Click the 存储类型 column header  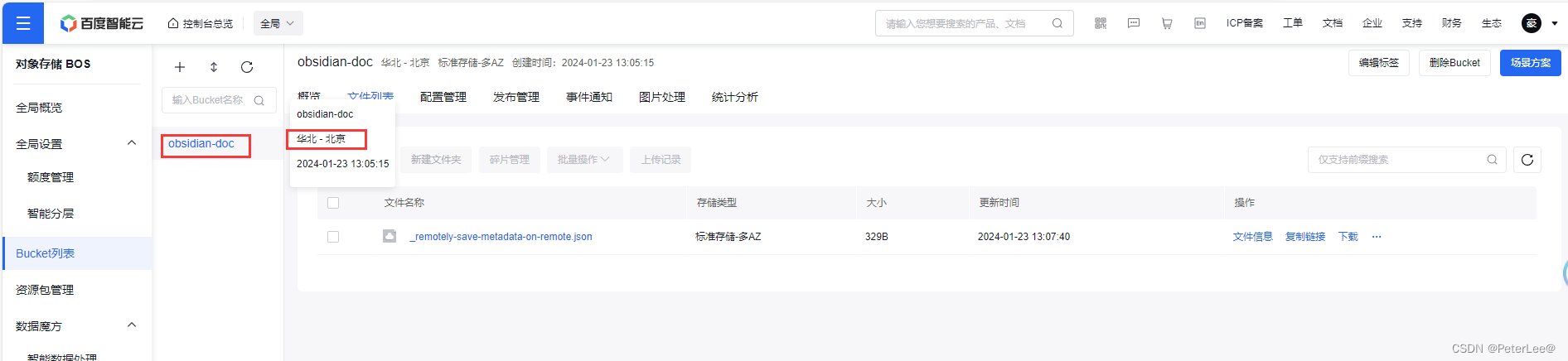[x=717, y=203]
